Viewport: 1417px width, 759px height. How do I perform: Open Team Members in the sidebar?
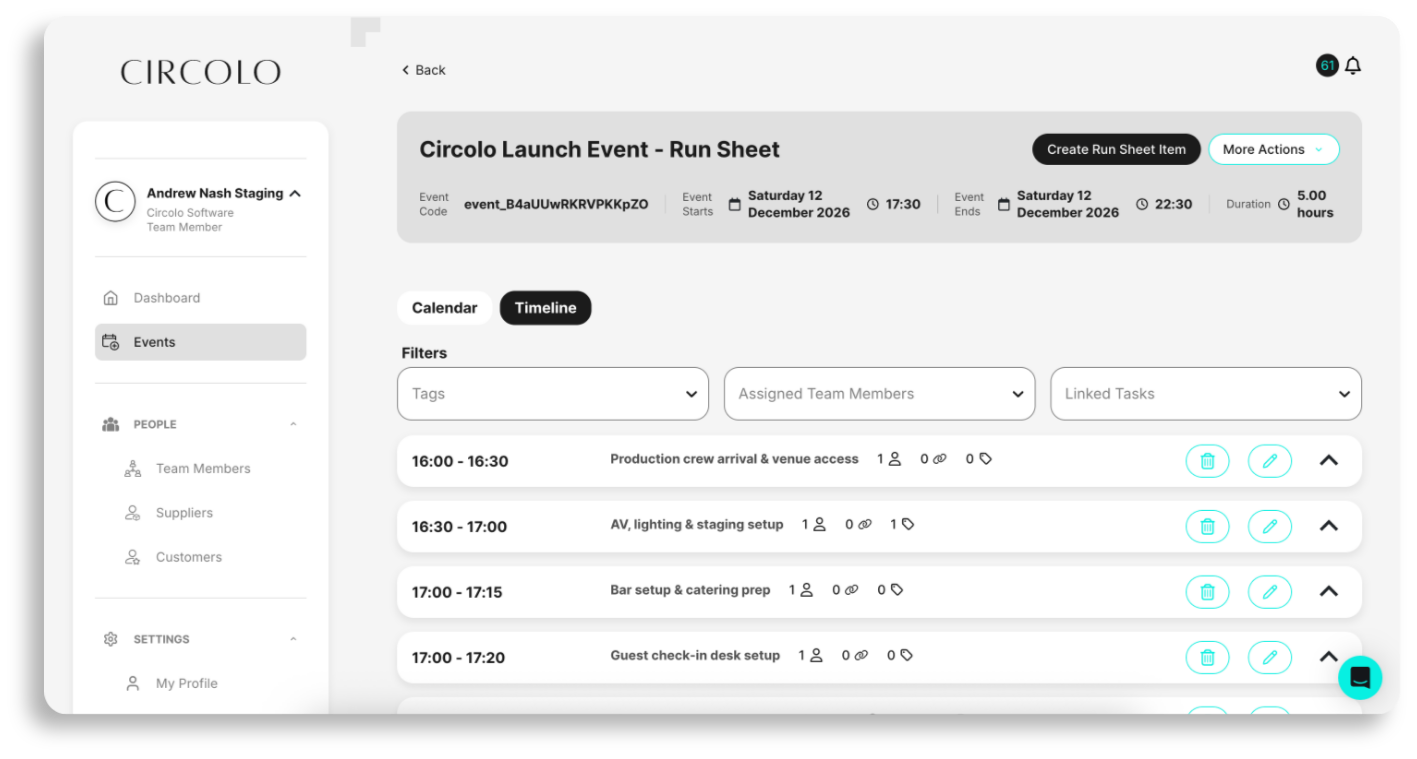203,469
